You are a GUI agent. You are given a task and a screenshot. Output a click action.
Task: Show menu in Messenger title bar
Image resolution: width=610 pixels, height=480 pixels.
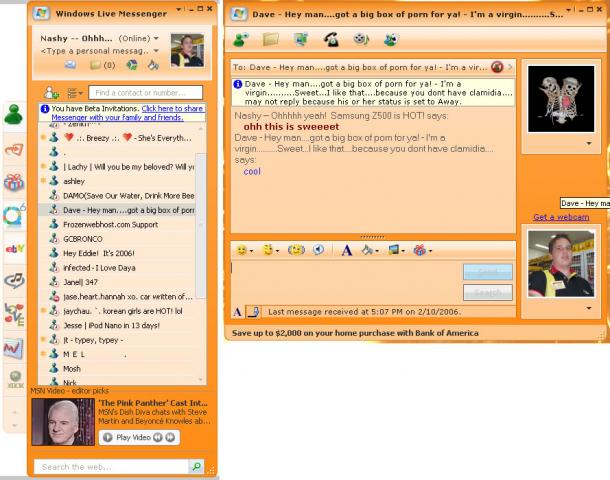179,9
